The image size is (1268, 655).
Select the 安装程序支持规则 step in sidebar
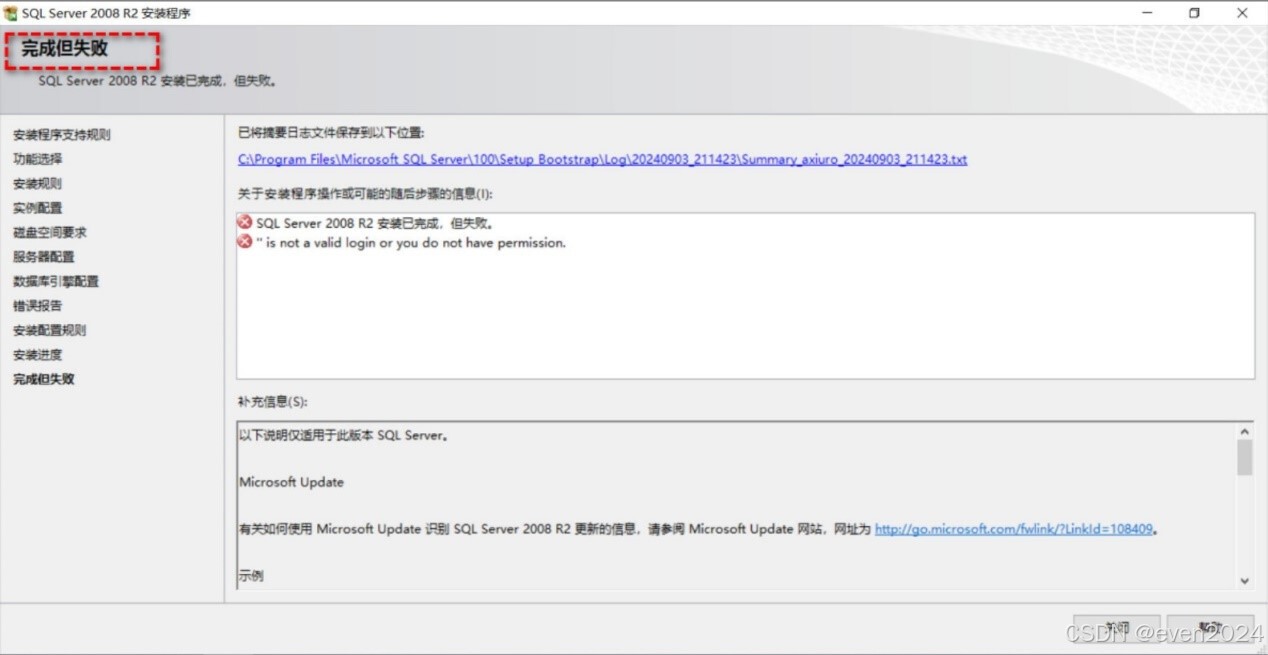tap(62, 135)
